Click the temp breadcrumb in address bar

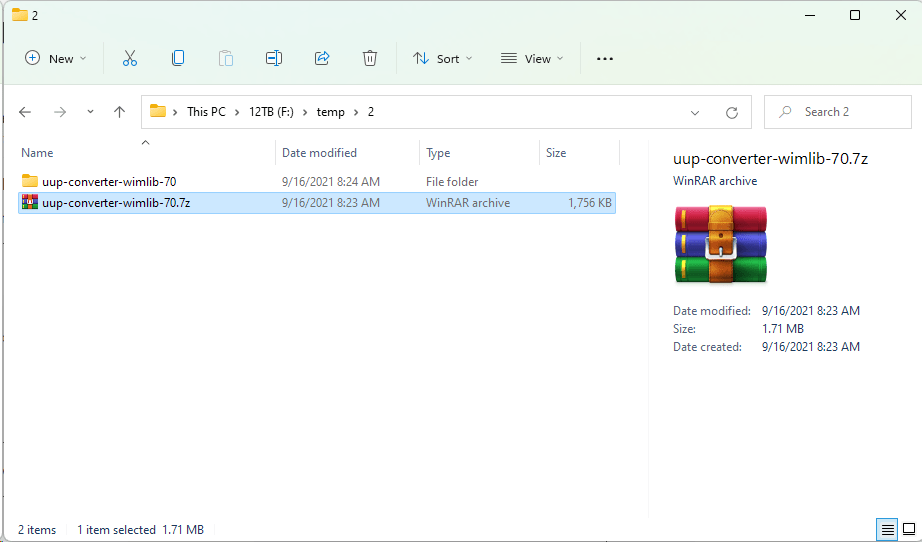pos(330,112)
